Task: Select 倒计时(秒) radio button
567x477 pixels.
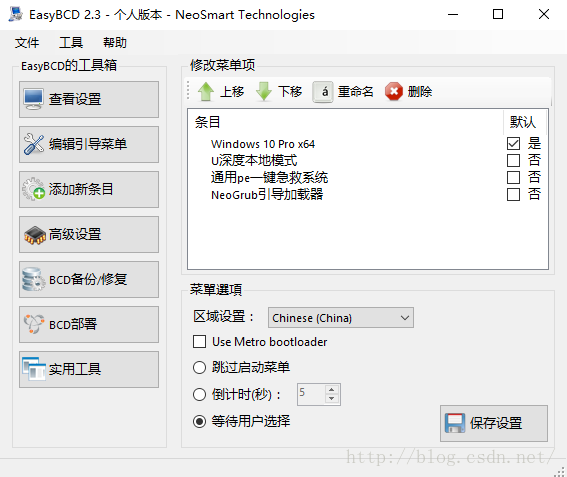Action: pos(200,394)
